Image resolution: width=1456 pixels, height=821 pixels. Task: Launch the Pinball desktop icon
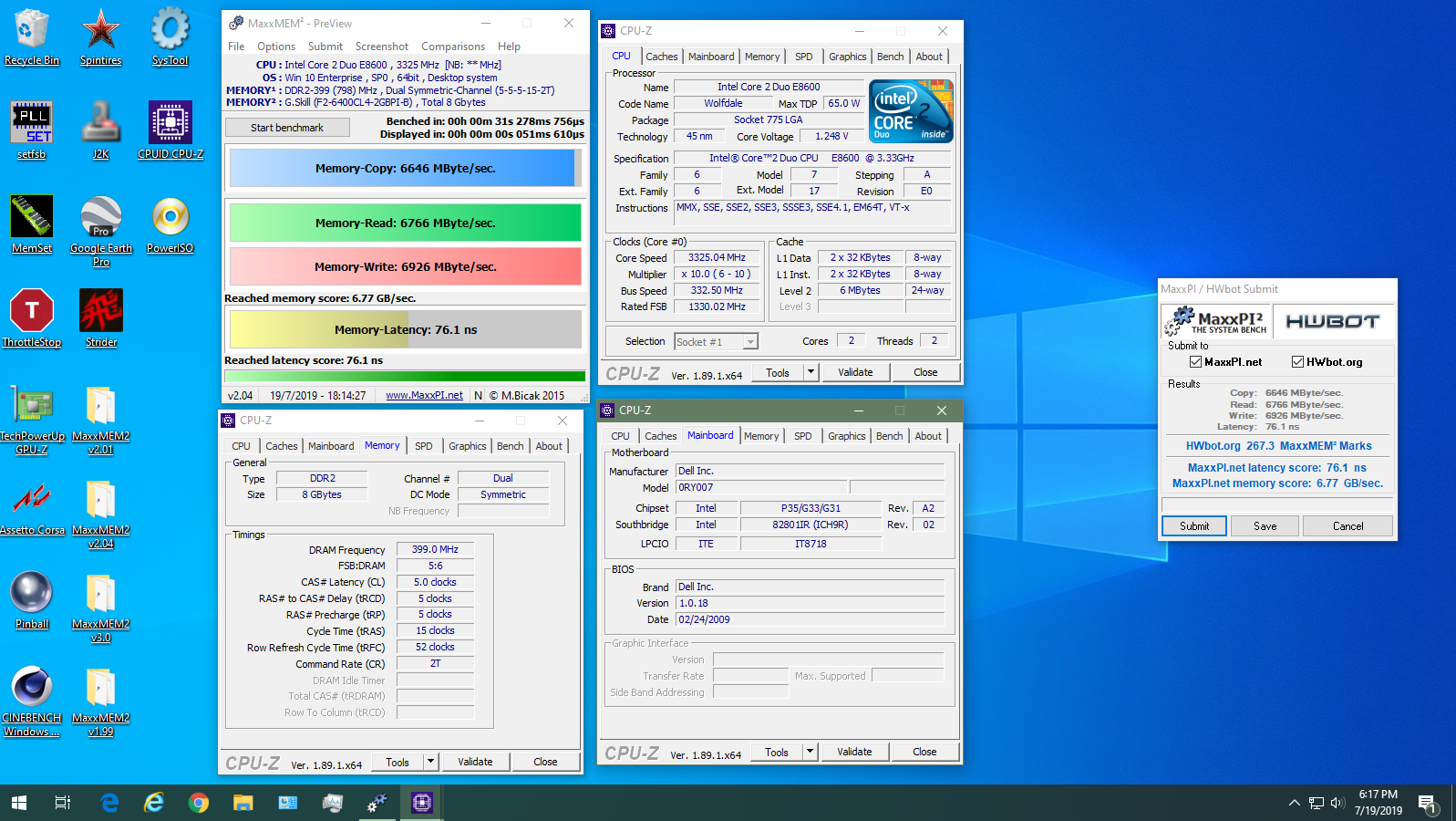coord(32,600)
